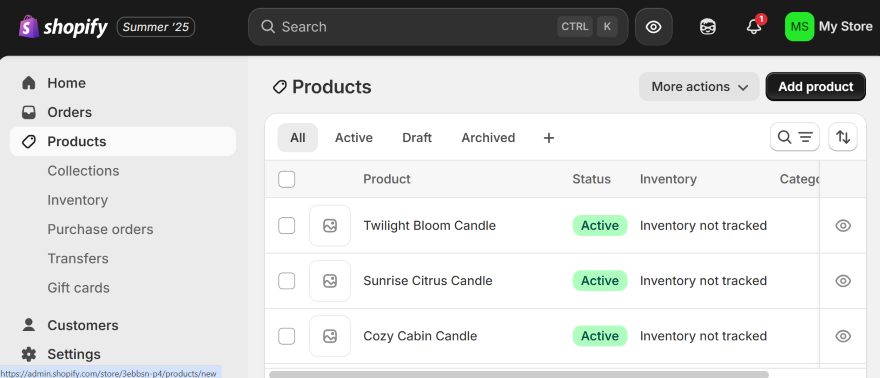Viewport: 880px width, 378px height.
Task: Select Products in sidebar
Action: [x=122, y=141]
